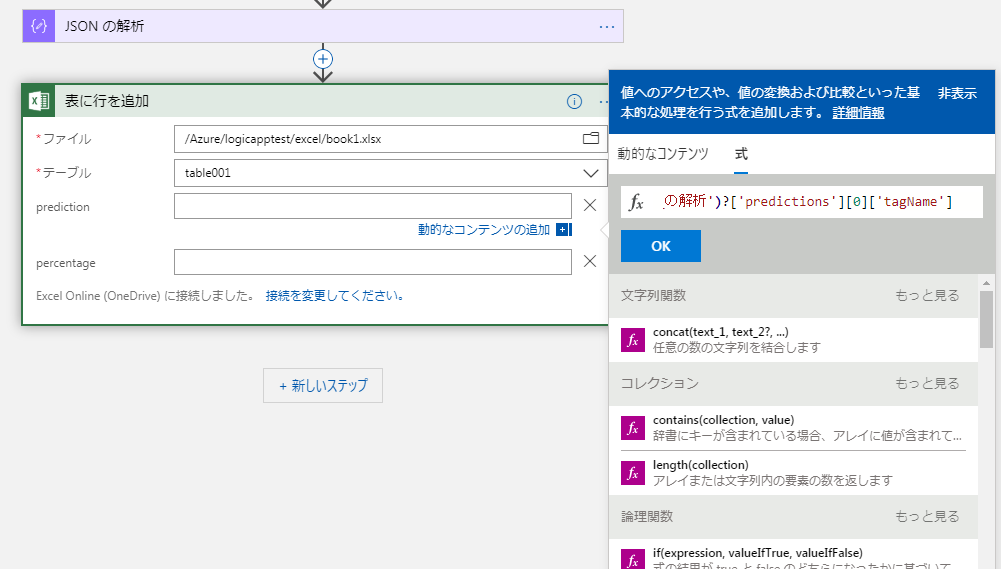Expand the テーブル dropdown showing table001
This screenshot has height=571, width=1001.
click(x=591, y=173)
